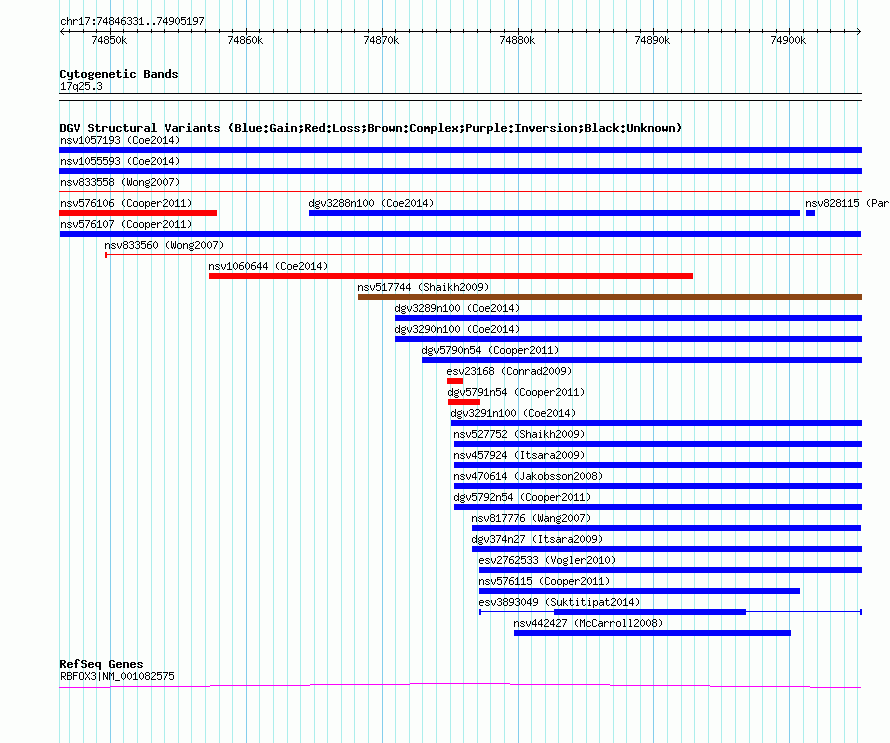
Task: Click the esv3893049 (Suktitipat2014) label
Action: pyautogui.click(x=559, y=602)
